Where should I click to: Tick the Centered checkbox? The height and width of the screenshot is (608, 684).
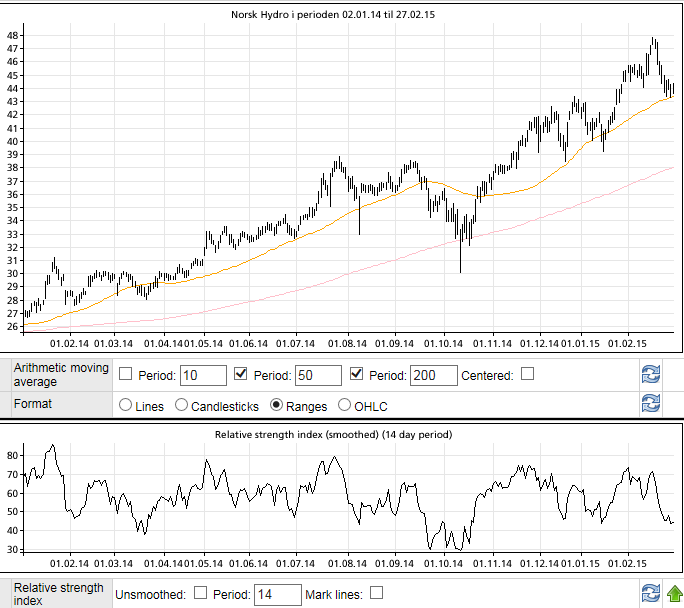[x=528, y=374]
